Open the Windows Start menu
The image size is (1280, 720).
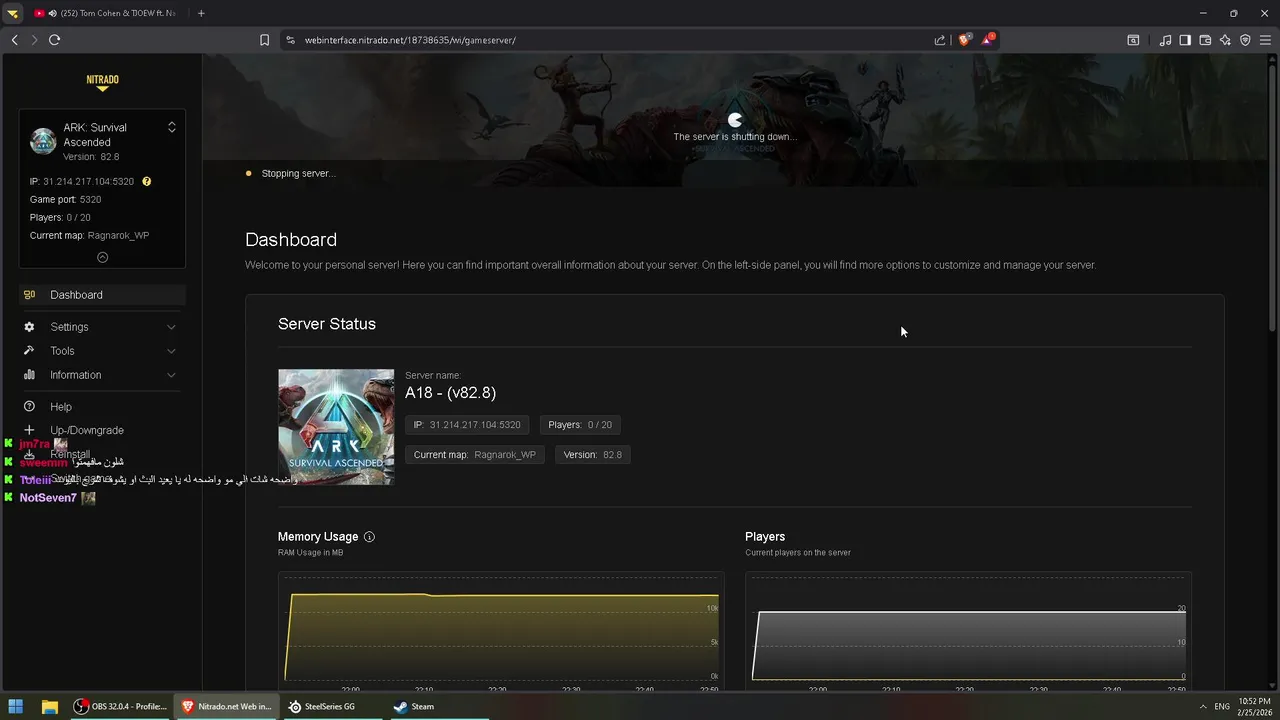point(17,706)
